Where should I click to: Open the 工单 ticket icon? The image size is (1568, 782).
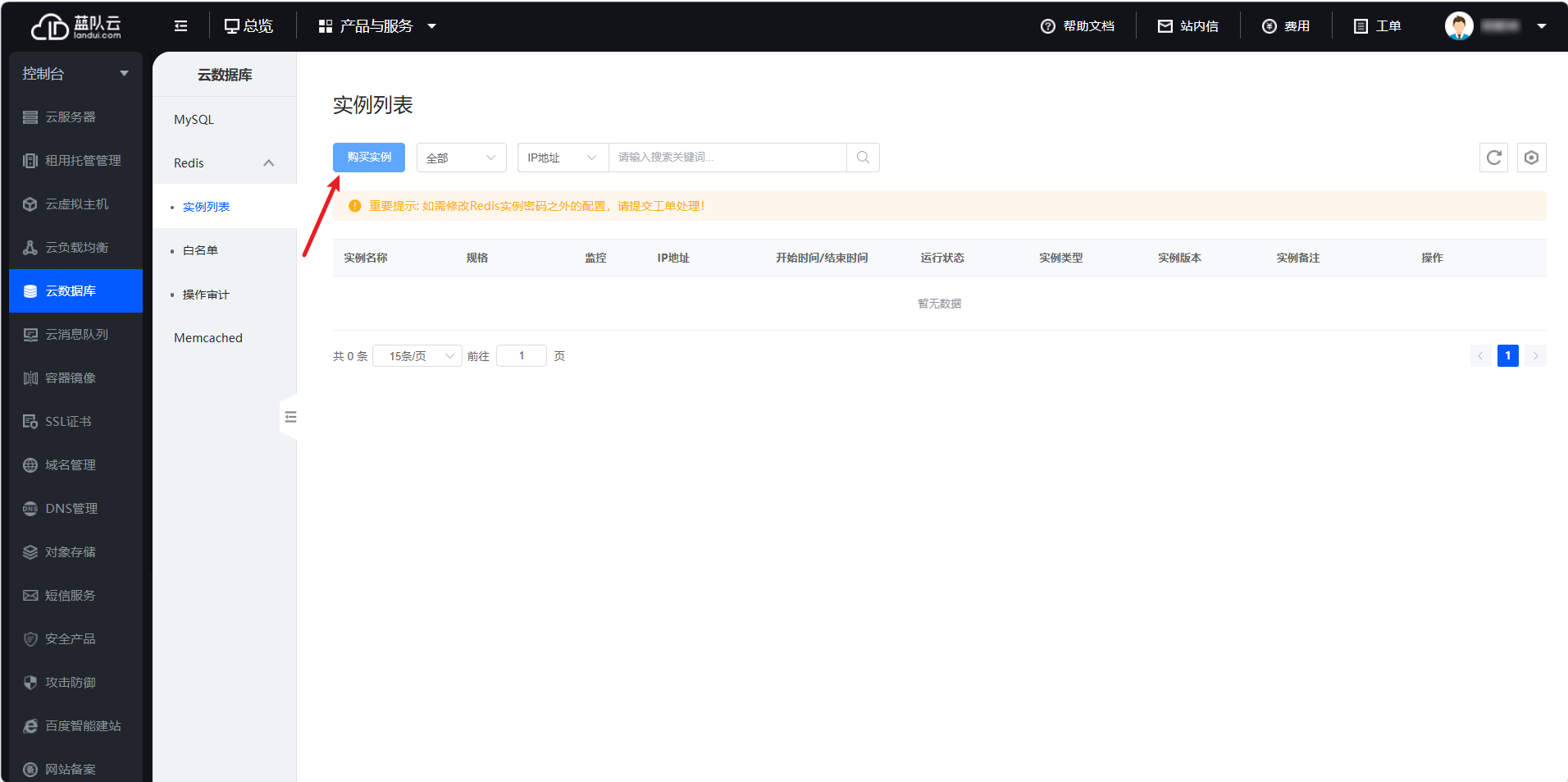[x=1377, y=25]
